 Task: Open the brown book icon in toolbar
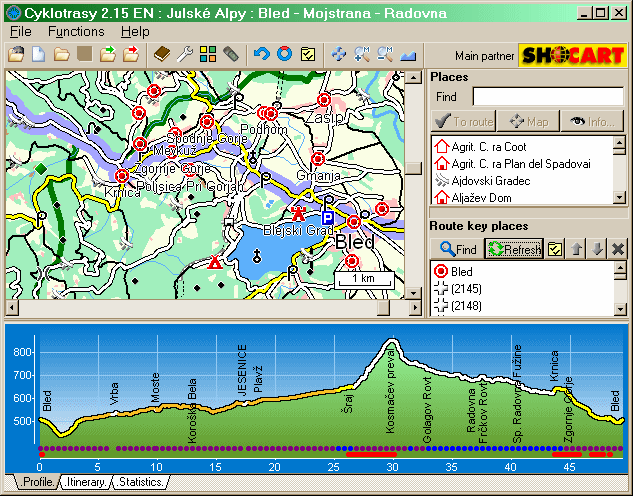click(x=162, y=54)
